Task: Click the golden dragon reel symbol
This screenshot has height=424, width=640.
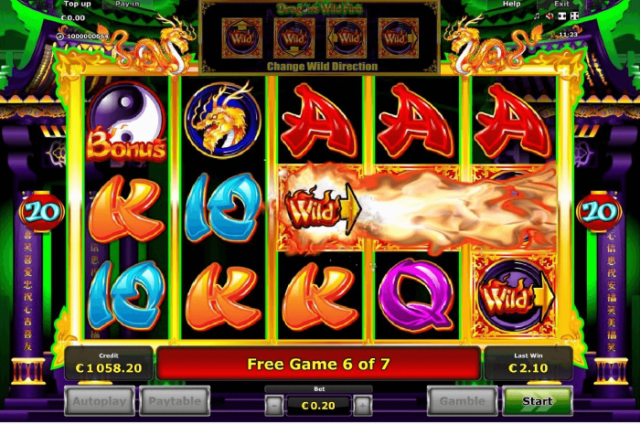Action: (222, 119)
